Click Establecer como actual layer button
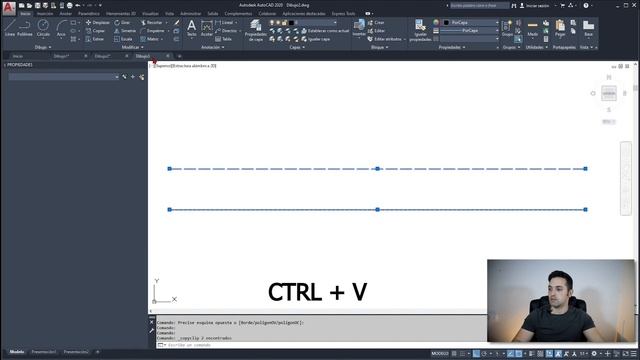Screen dimensions: 640x360 (x=325, y=31)
